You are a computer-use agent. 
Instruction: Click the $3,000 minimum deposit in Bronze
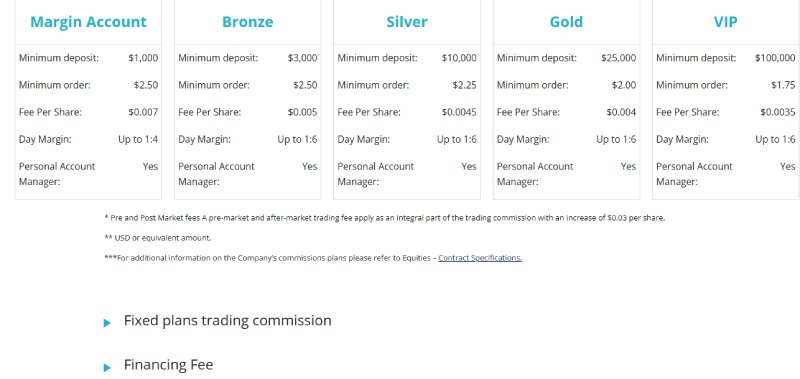(x=303, y=58)
